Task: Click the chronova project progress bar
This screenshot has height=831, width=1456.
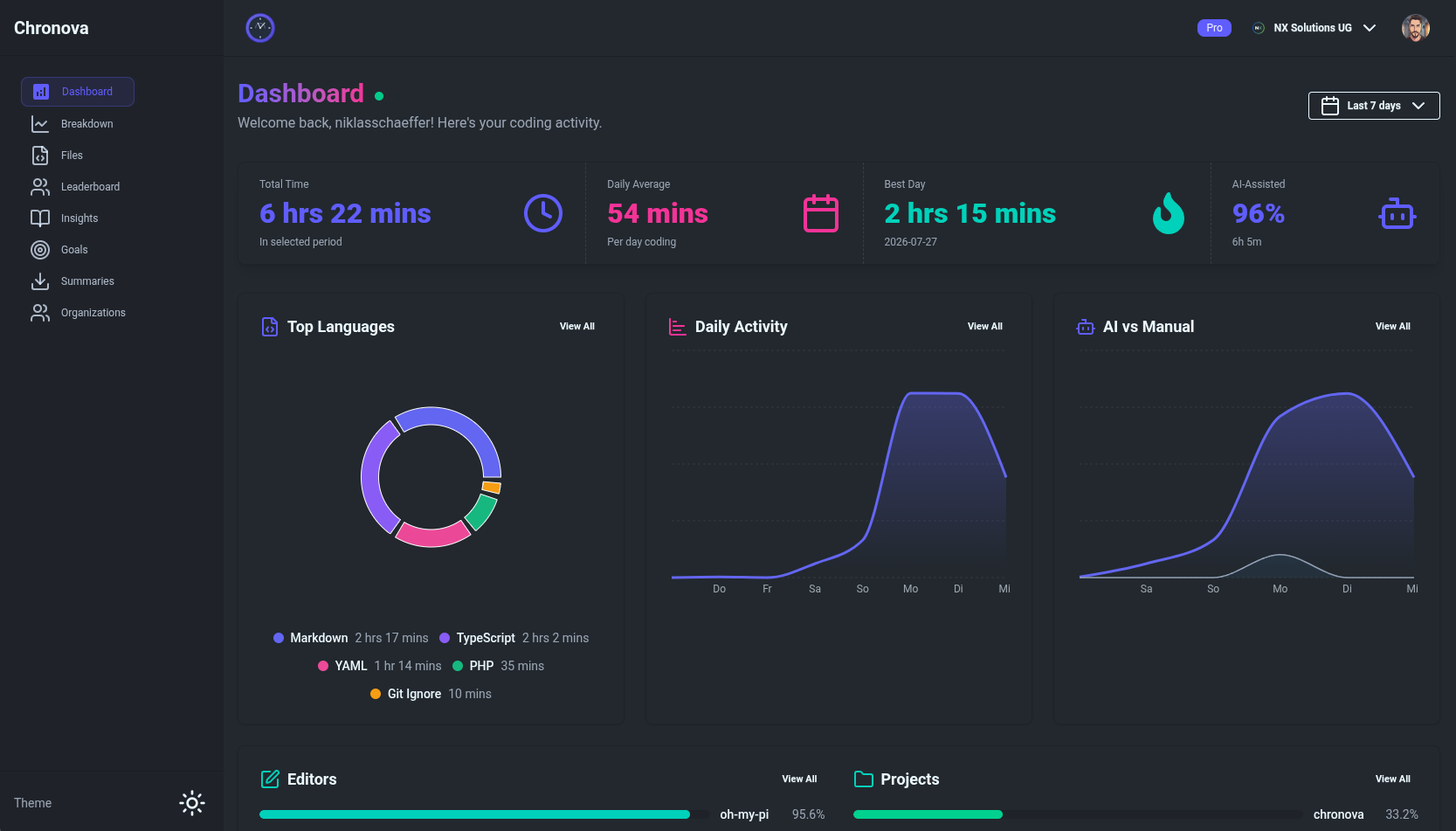Action: 1078,814
